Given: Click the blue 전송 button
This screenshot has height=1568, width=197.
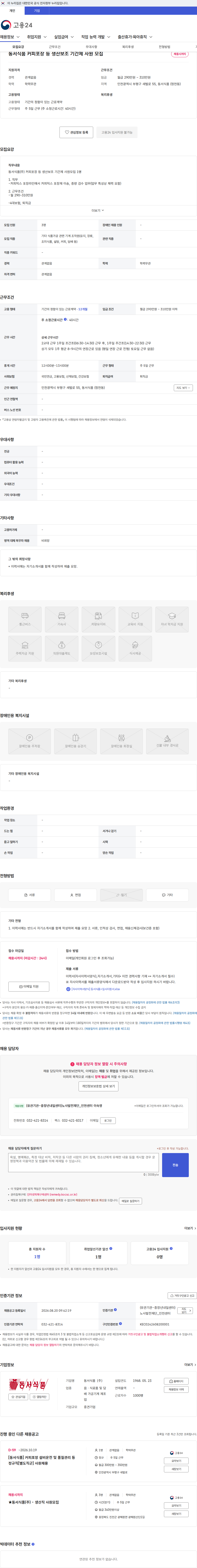Looking at the screenshot, I should click(175, 1165).
